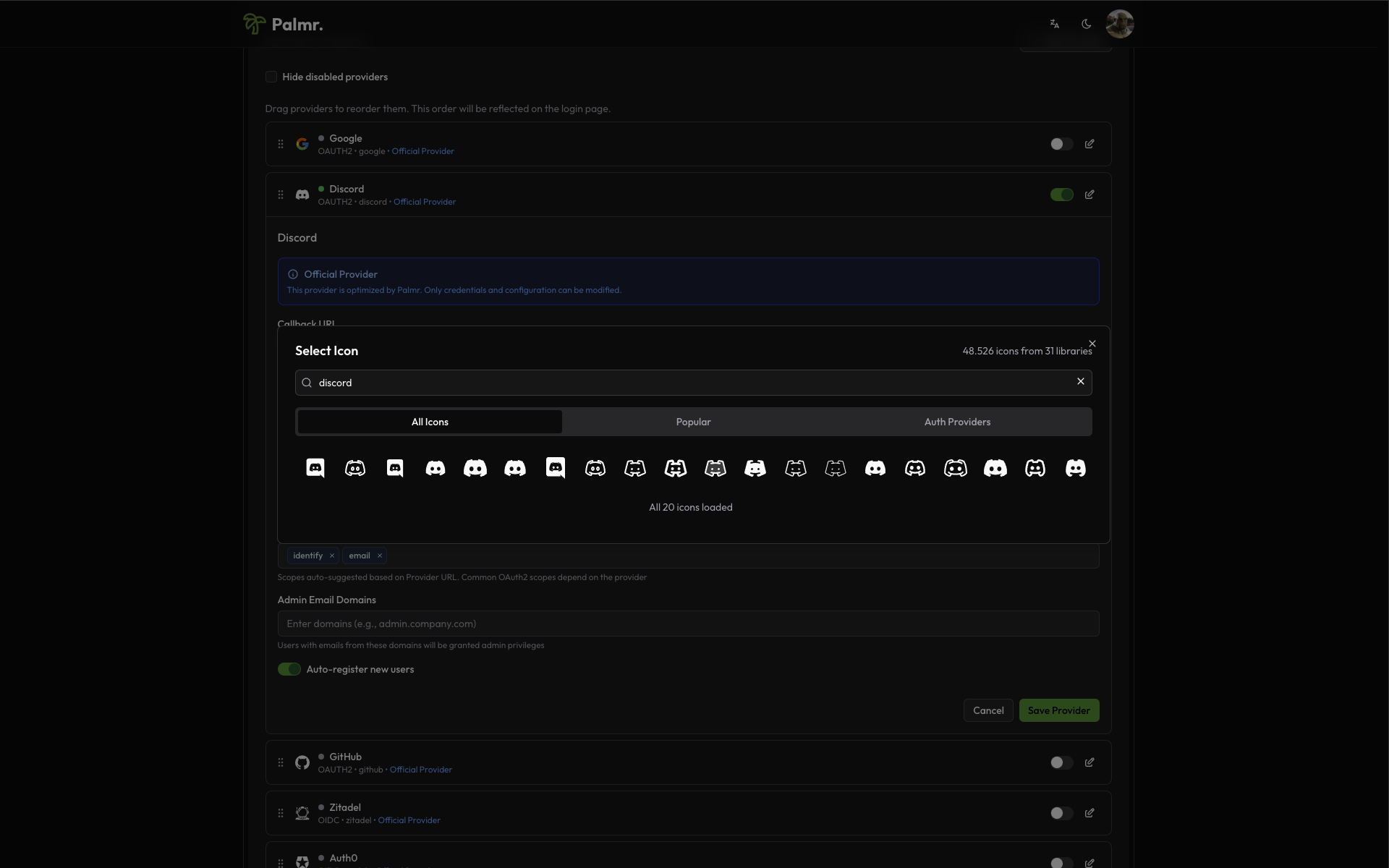Click the Save Provider button
This screenshot has height=868, width=1389.
(1059, 710)
